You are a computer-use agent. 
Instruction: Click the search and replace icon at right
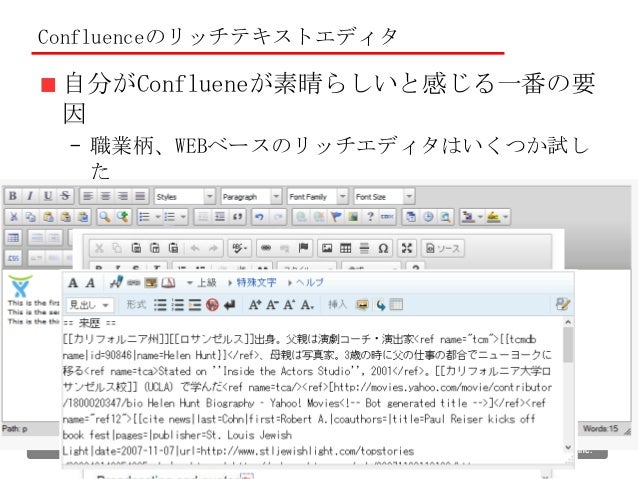563,304
